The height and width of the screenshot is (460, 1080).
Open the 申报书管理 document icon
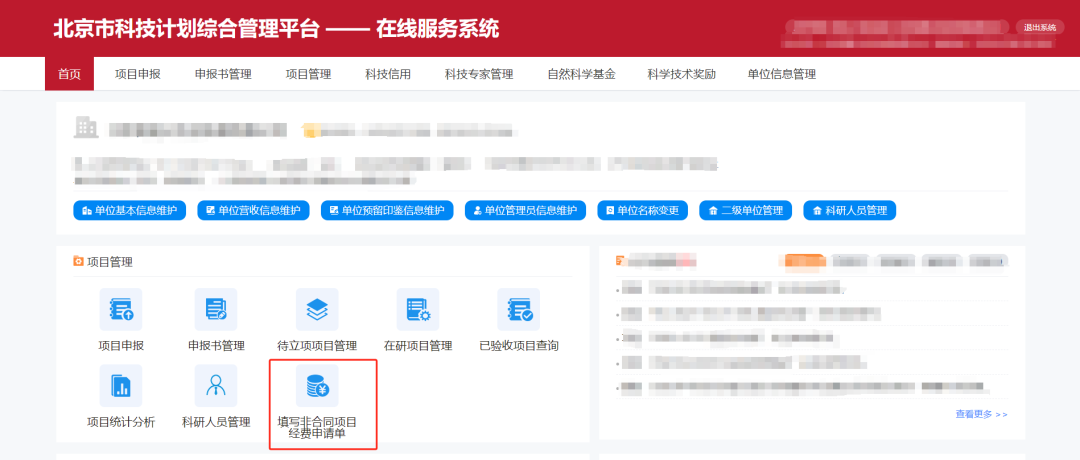pos(216,310)
